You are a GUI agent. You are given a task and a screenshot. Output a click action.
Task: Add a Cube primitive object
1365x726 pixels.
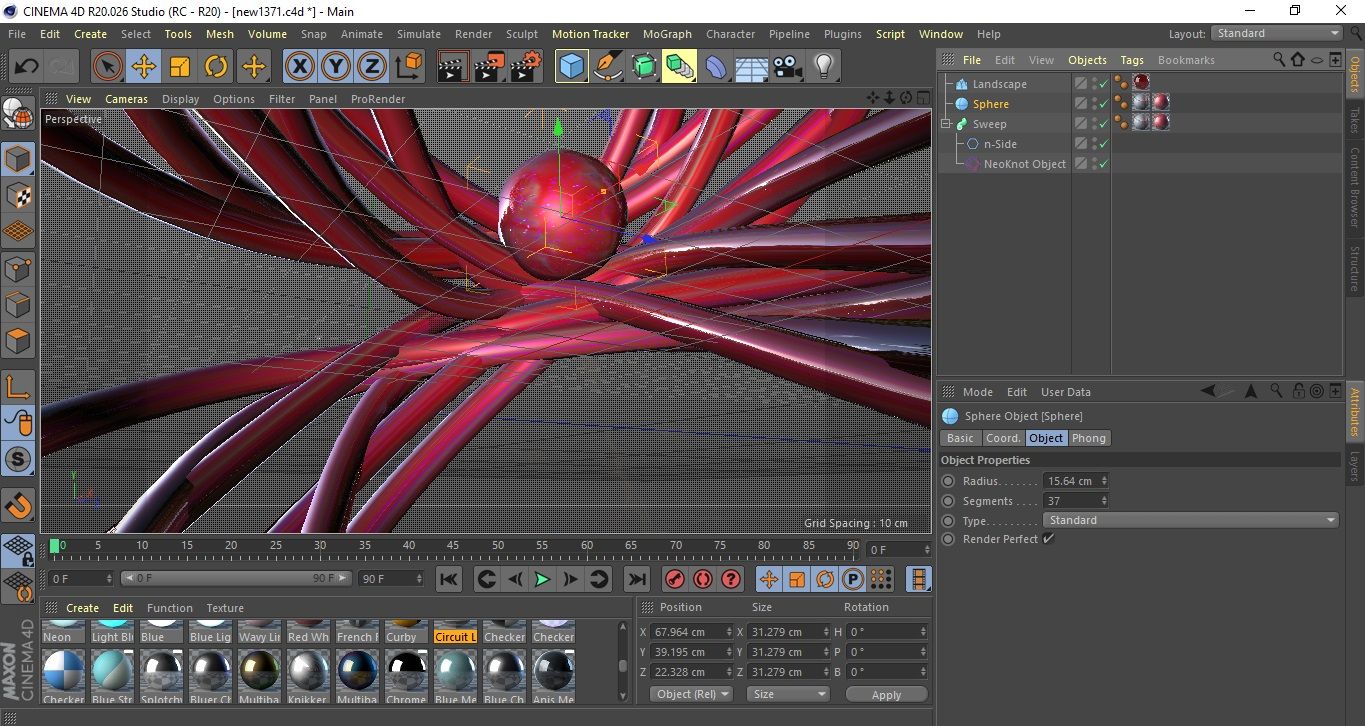point(571,67)
